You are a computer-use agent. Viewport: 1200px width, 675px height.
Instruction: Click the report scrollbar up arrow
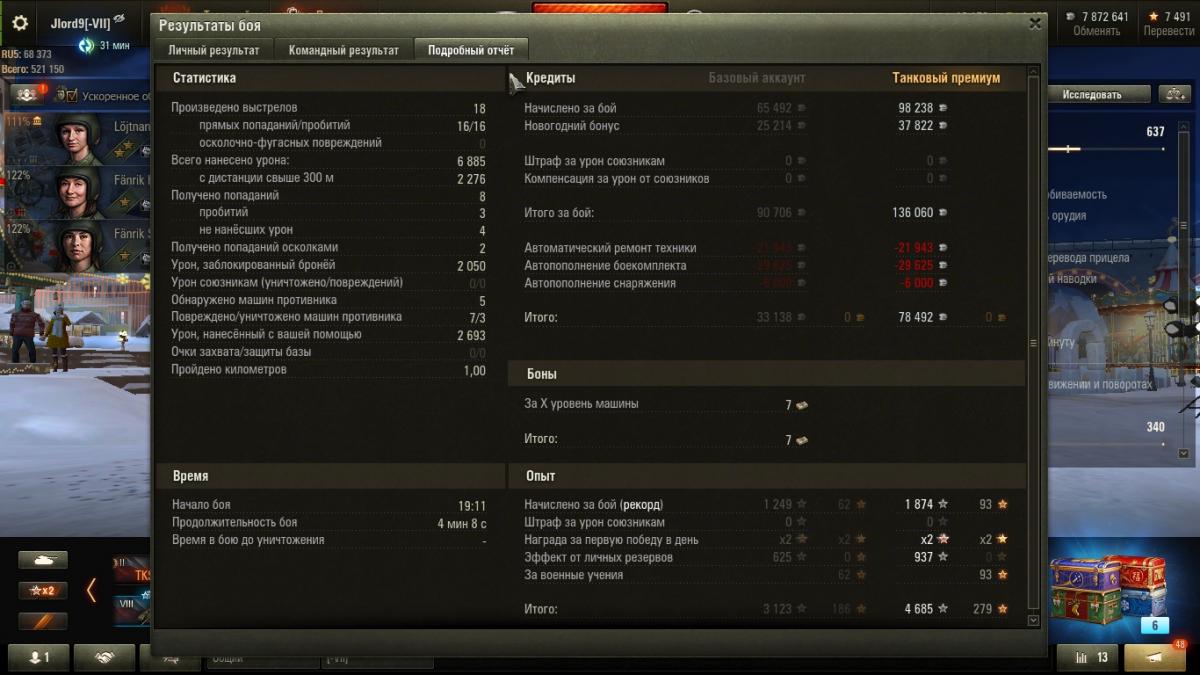[1033, 72]
